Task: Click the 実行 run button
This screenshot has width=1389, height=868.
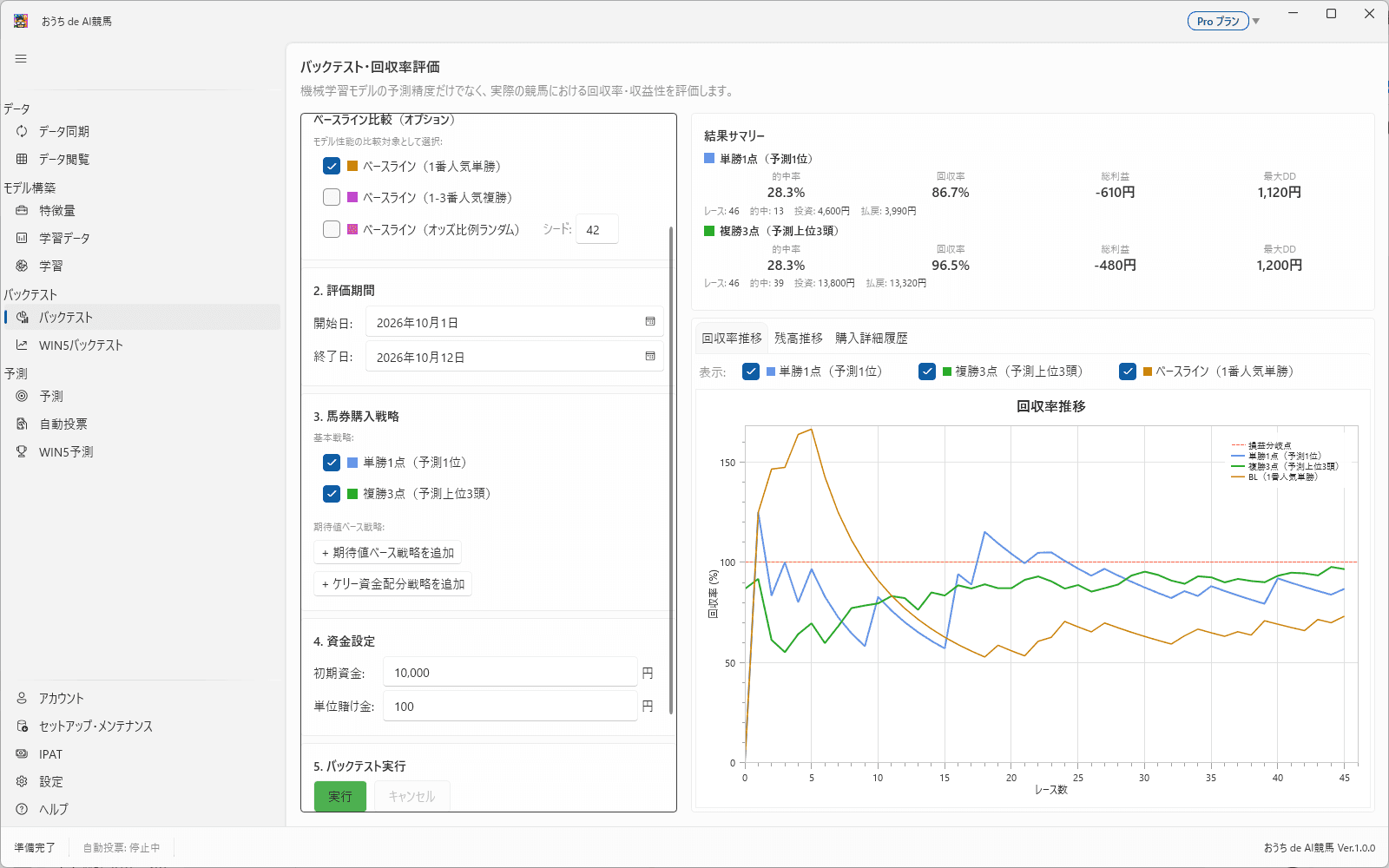Action: coord(340,796)
